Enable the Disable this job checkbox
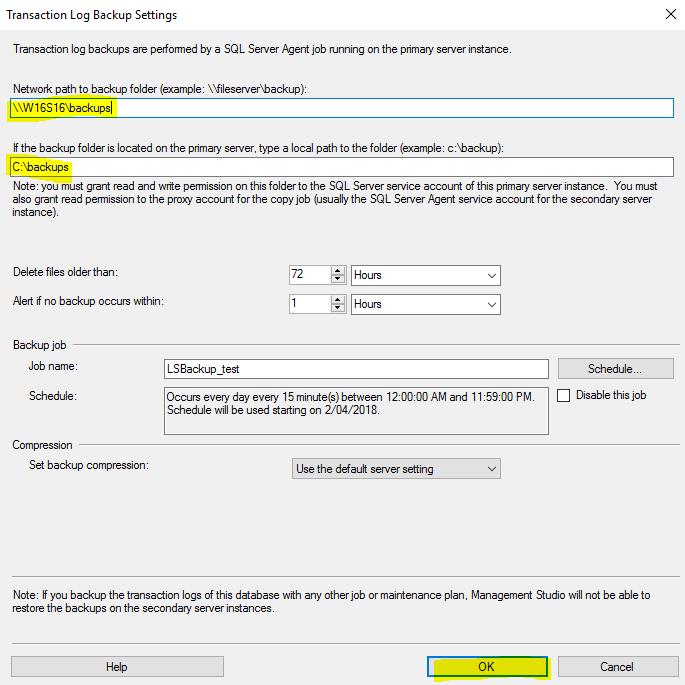 pyautogui.click(x=564, y=395)
